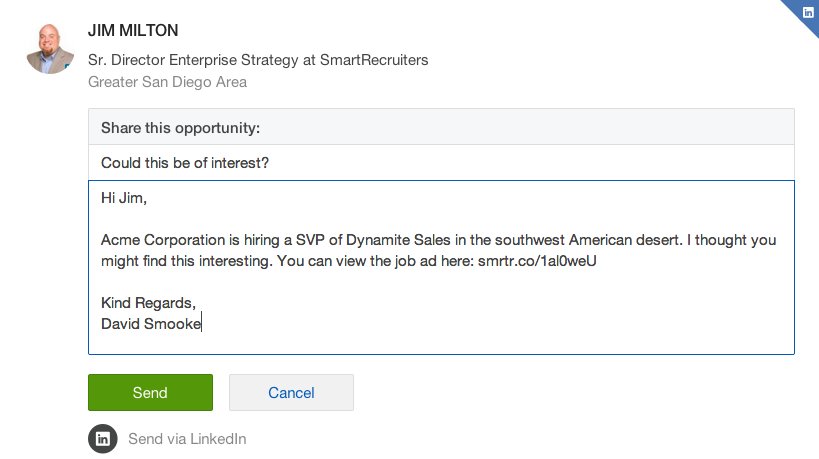This screenshot has width=819, height=459.
Task: Click the JIM MILTON name heading
Action: click(x=133, y=31)
